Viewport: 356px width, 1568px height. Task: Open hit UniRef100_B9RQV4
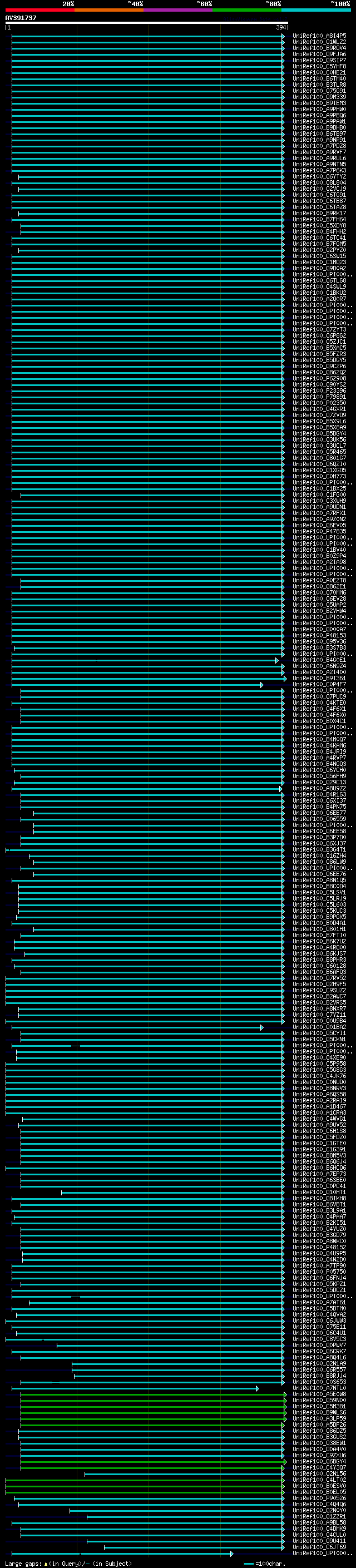(319, 48)
